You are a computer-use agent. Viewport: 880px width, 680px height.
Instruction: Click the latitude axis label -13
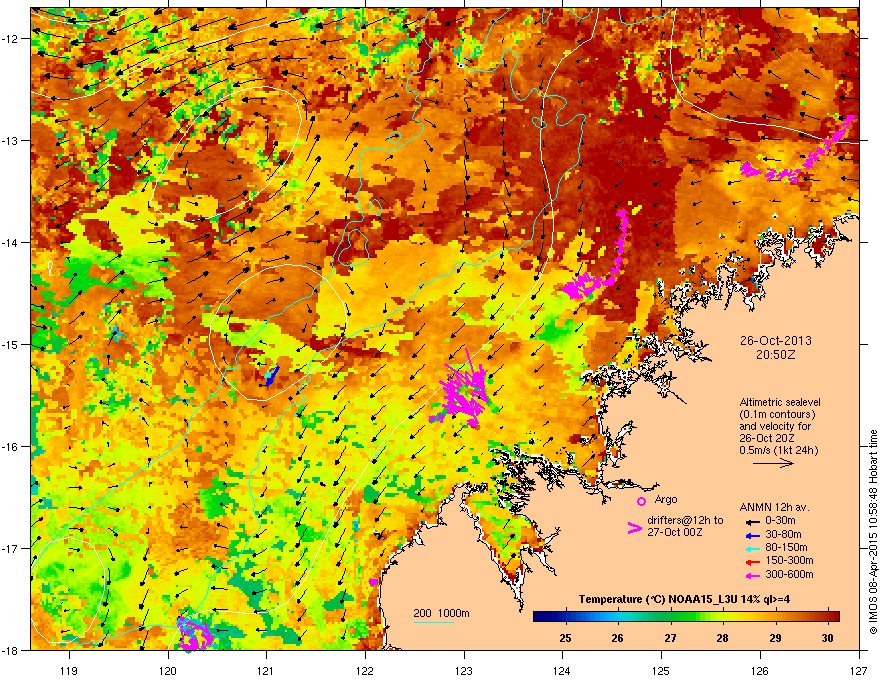pos(10,141)
